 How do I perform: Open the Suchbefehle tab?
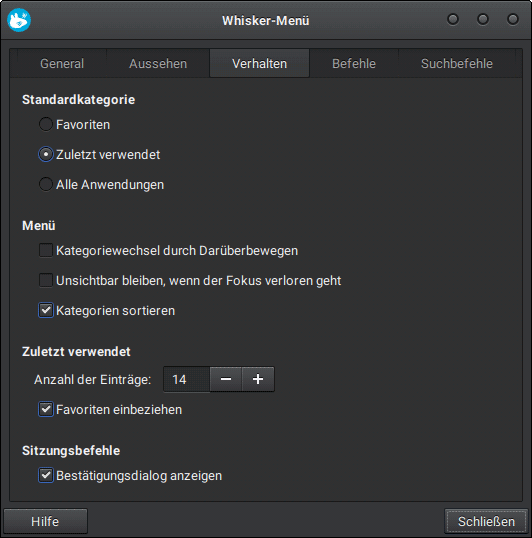pos(457,63)
